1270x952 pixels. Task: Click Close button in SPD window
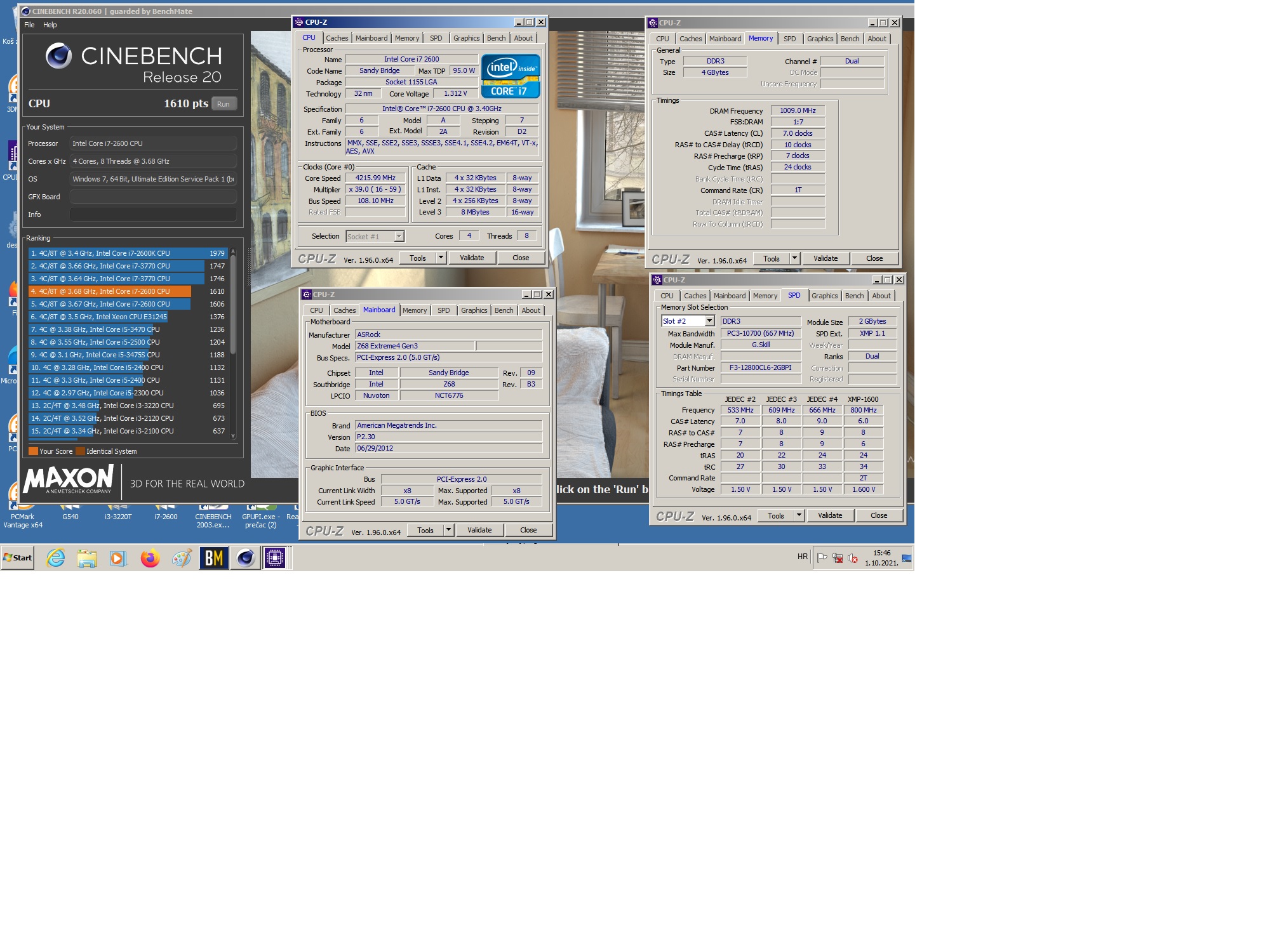tap(879, 515)
